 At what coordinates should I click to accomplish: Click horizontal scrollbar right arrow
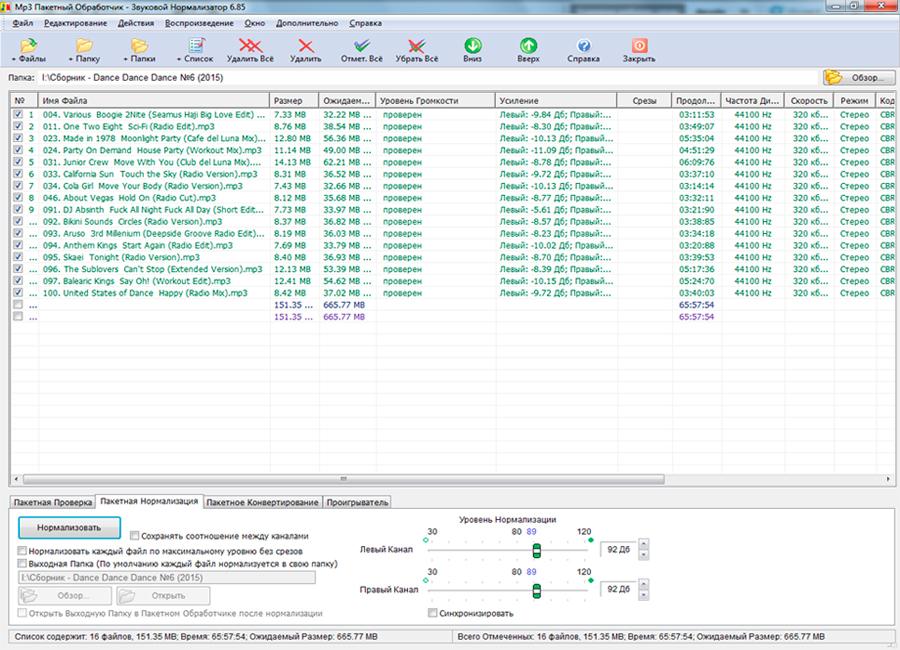pyautogui.click(x=887, y=479)
